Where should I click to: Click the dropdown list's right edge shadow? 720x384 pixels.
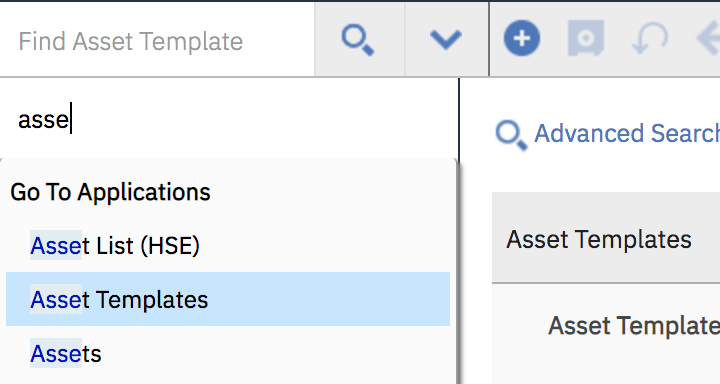coord(457,271)
